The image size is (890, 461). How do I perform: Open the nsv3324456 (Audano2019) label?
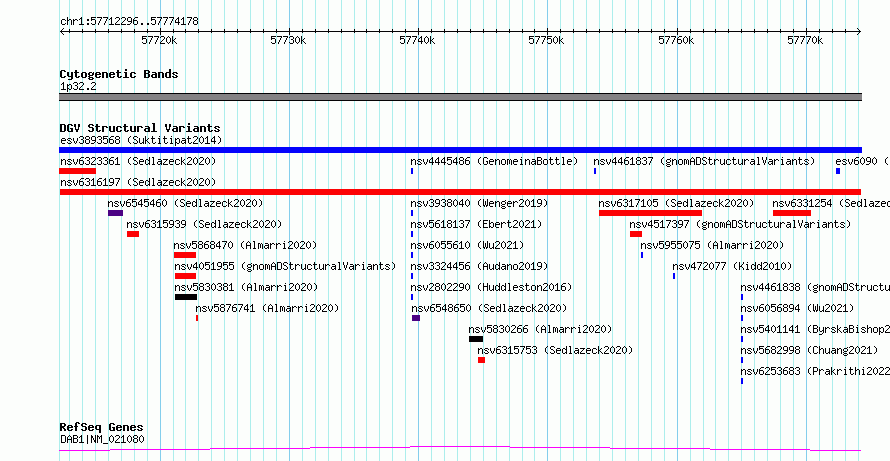click(479, 266)
